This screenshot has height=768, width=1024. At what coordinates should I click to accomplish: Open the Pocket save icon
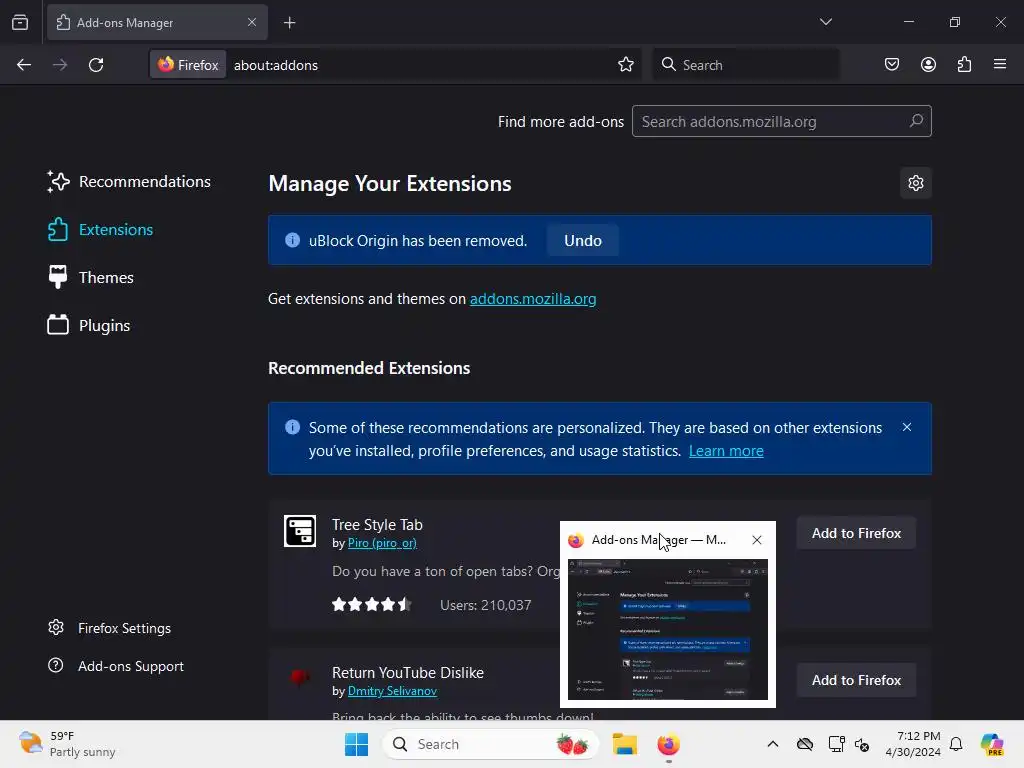891,65
